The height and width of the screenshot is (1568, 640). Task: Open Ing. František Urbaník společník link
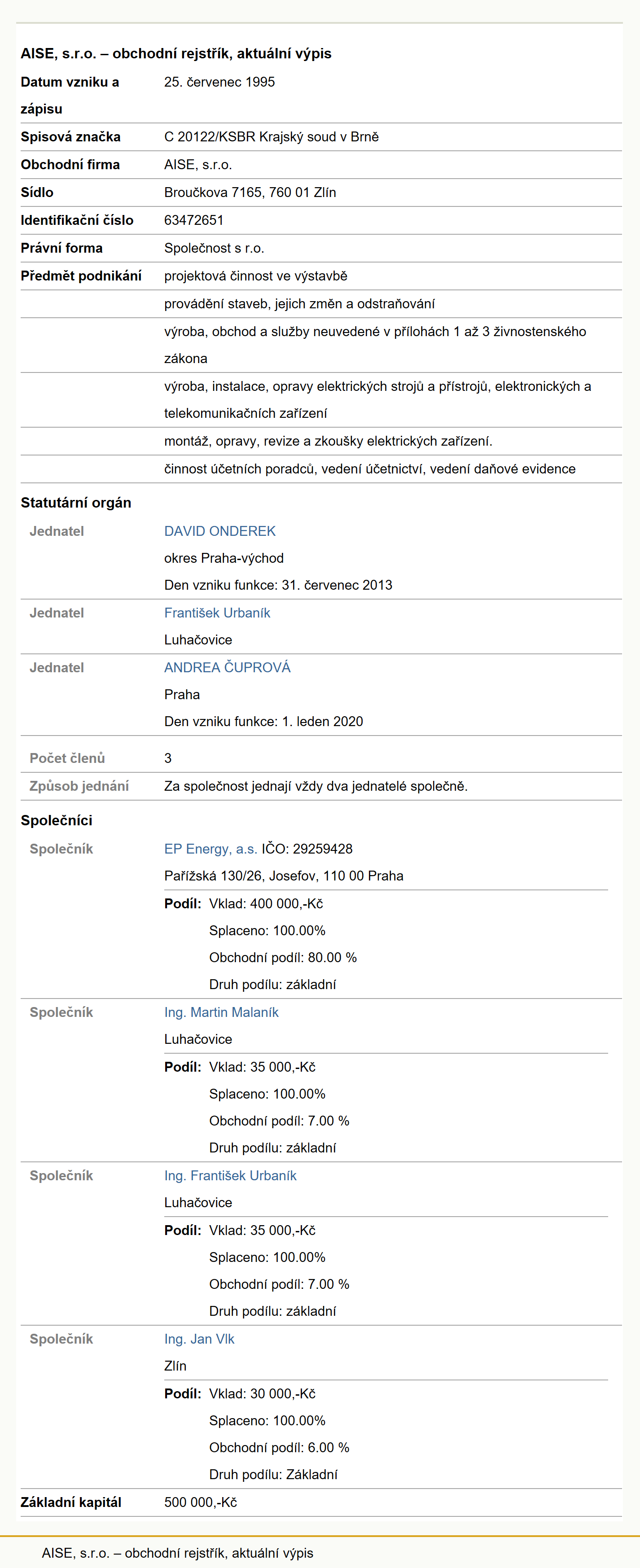[x=230, y=1175]
